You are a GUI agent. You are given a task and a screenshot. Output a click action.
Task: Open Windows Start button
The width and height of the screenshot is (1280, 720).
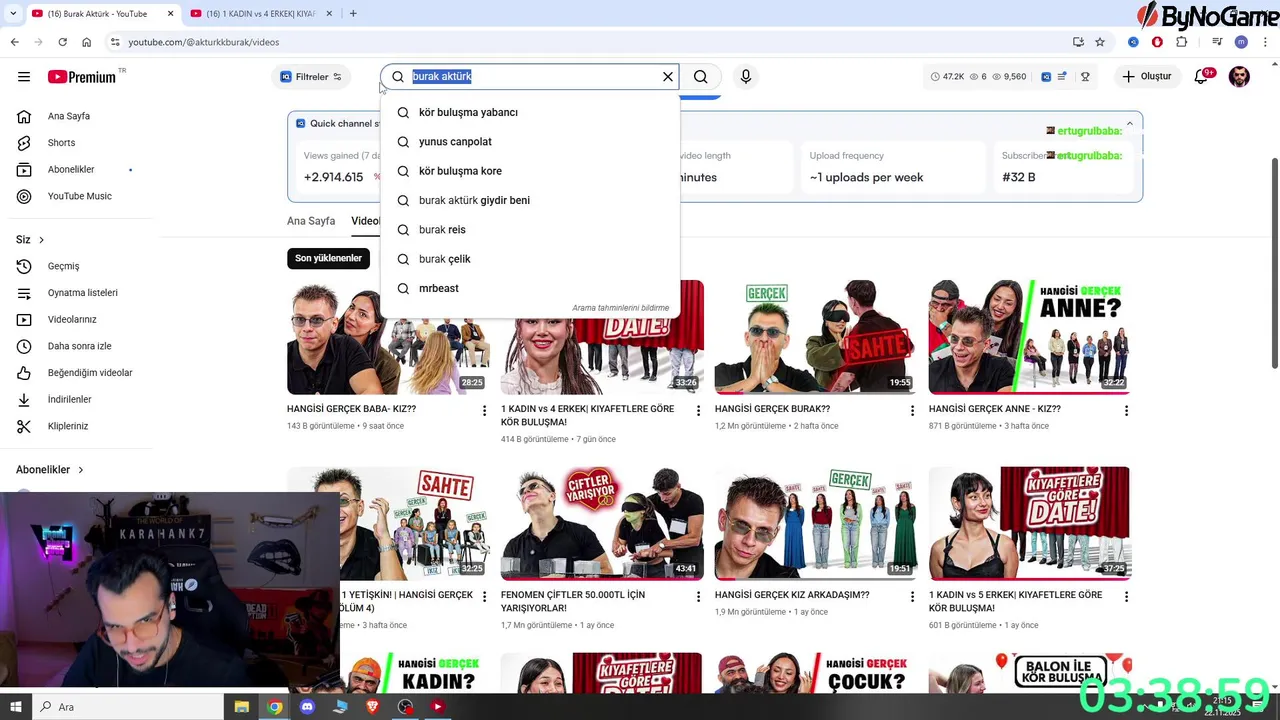pyautogui.click(x=15, y=707)
